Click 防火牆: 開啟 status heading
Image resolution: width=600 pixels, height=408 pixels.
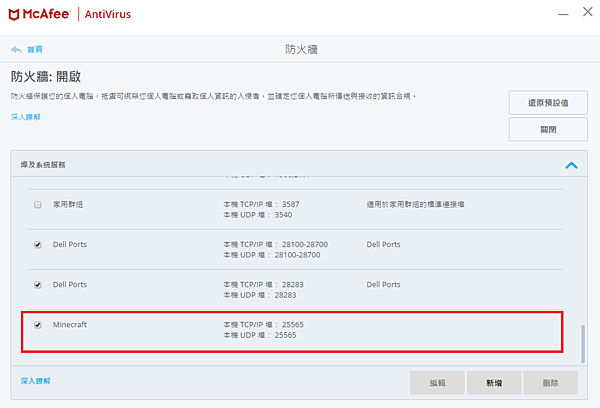click(x=46, y=77)
